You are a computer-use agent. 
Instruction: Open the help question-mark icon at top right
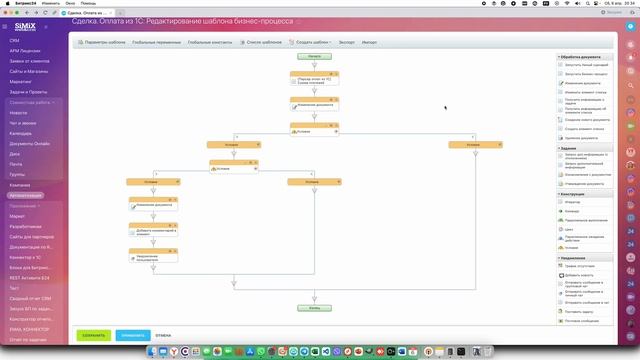click(x=630, y=26)
